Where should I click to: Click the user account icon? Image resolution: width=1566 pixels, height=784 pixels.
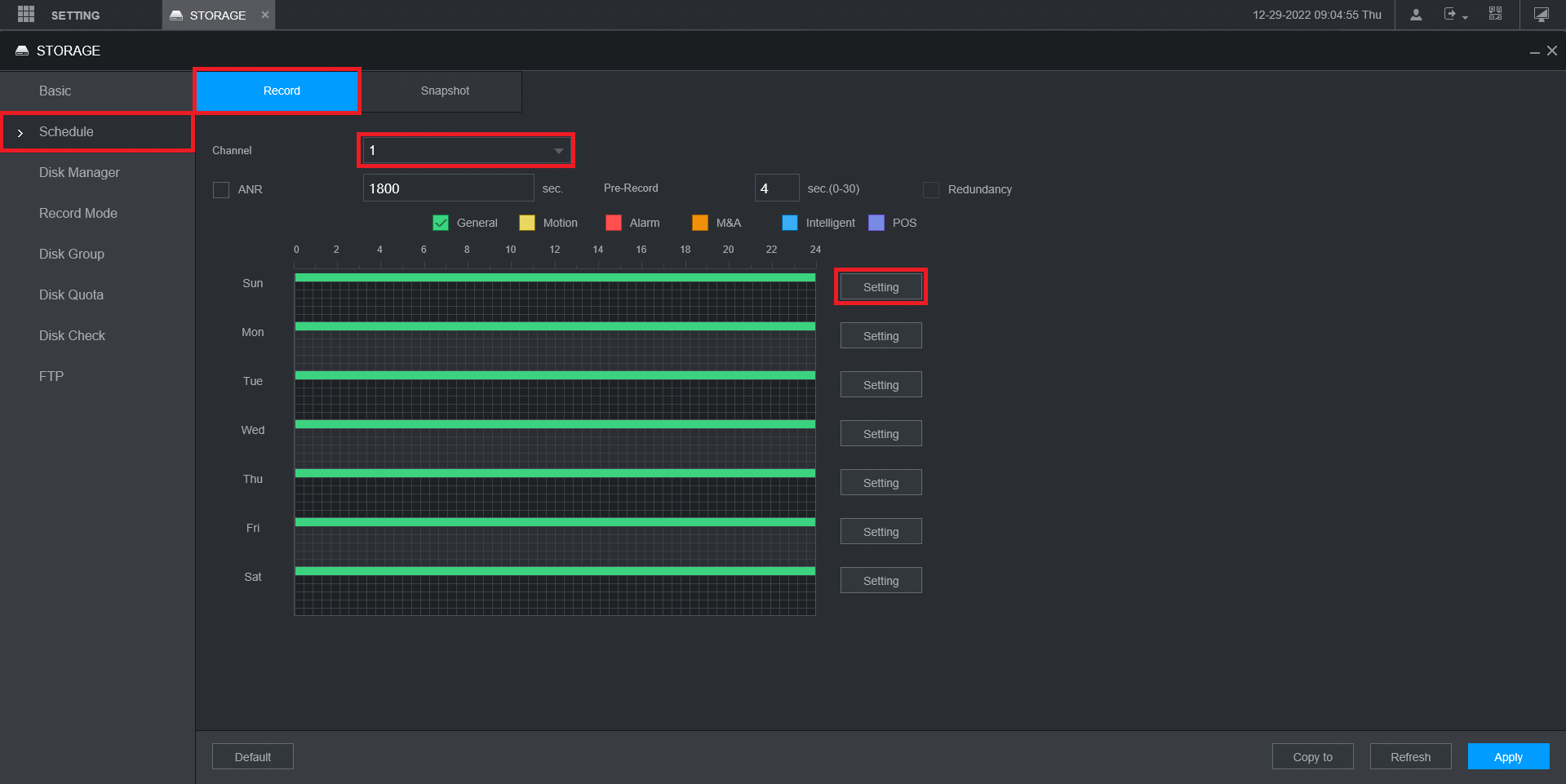tap(1416, 15)
